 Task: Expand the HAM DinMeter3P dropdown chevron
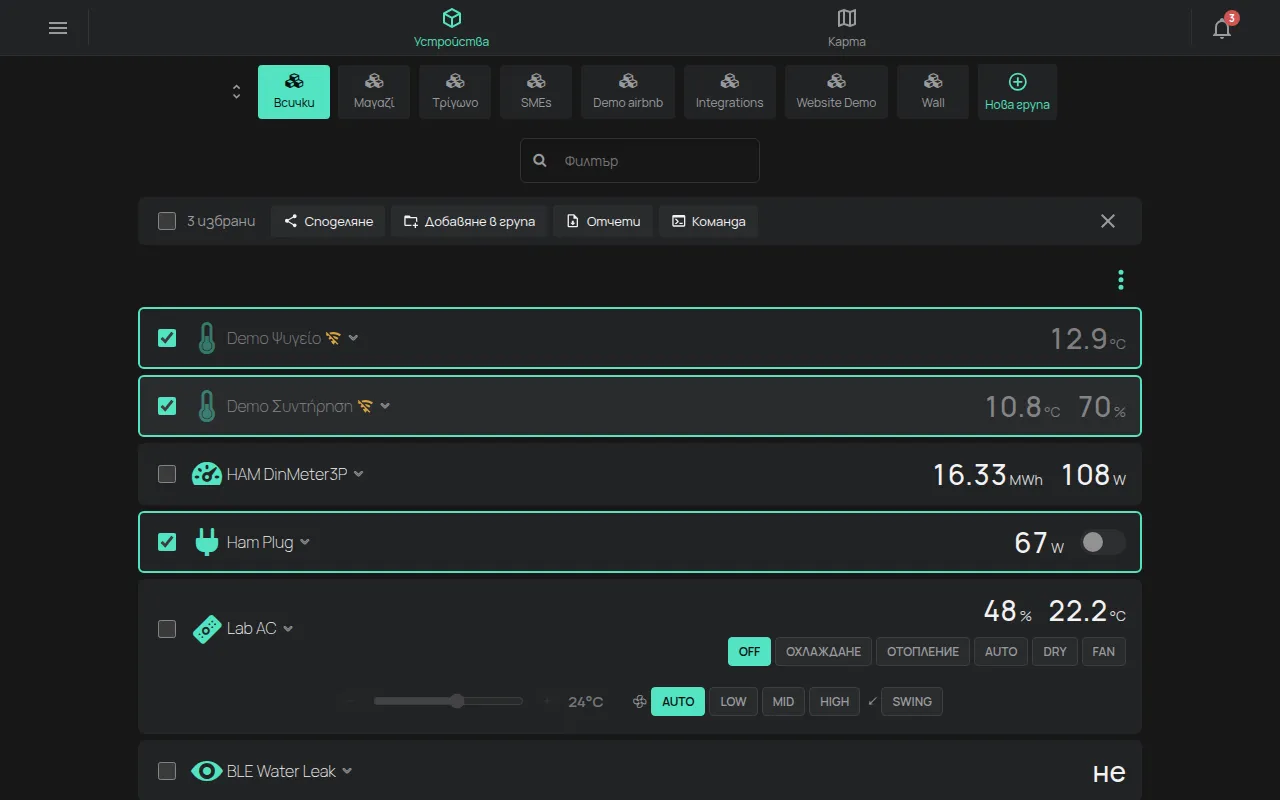[x=359, y=474]
